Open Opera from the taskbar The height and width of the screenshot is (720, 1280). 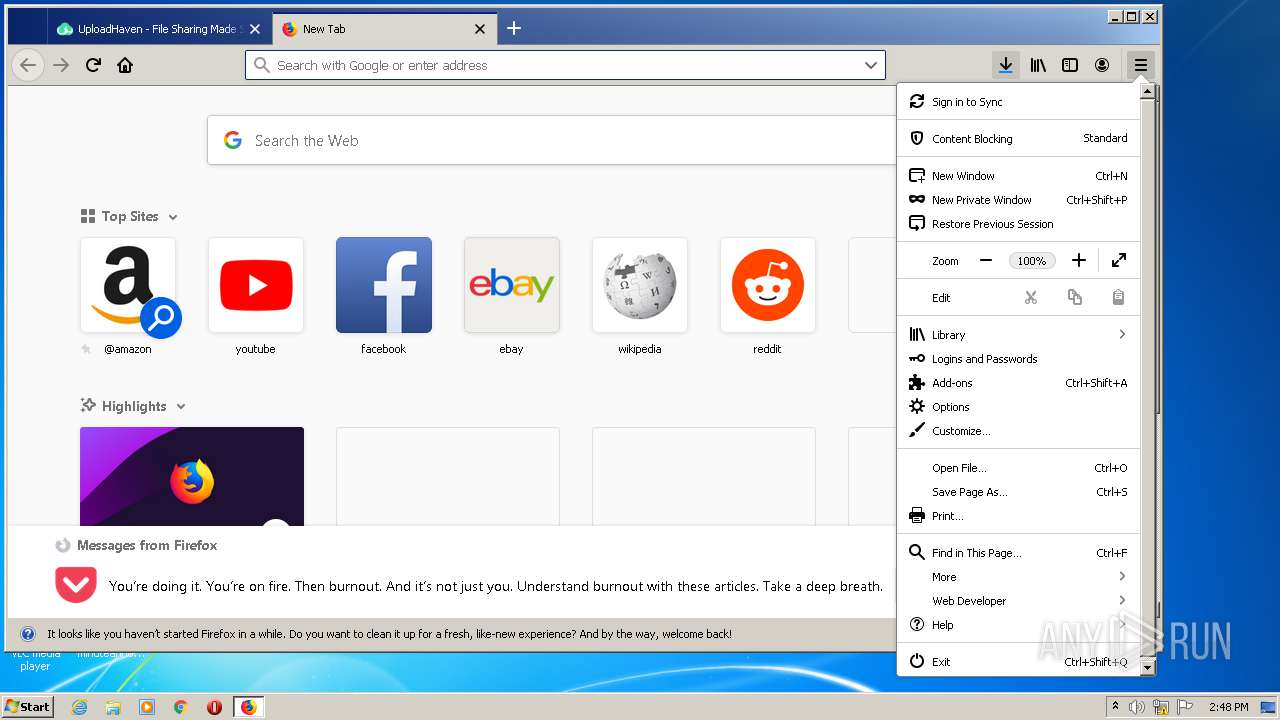214,707
